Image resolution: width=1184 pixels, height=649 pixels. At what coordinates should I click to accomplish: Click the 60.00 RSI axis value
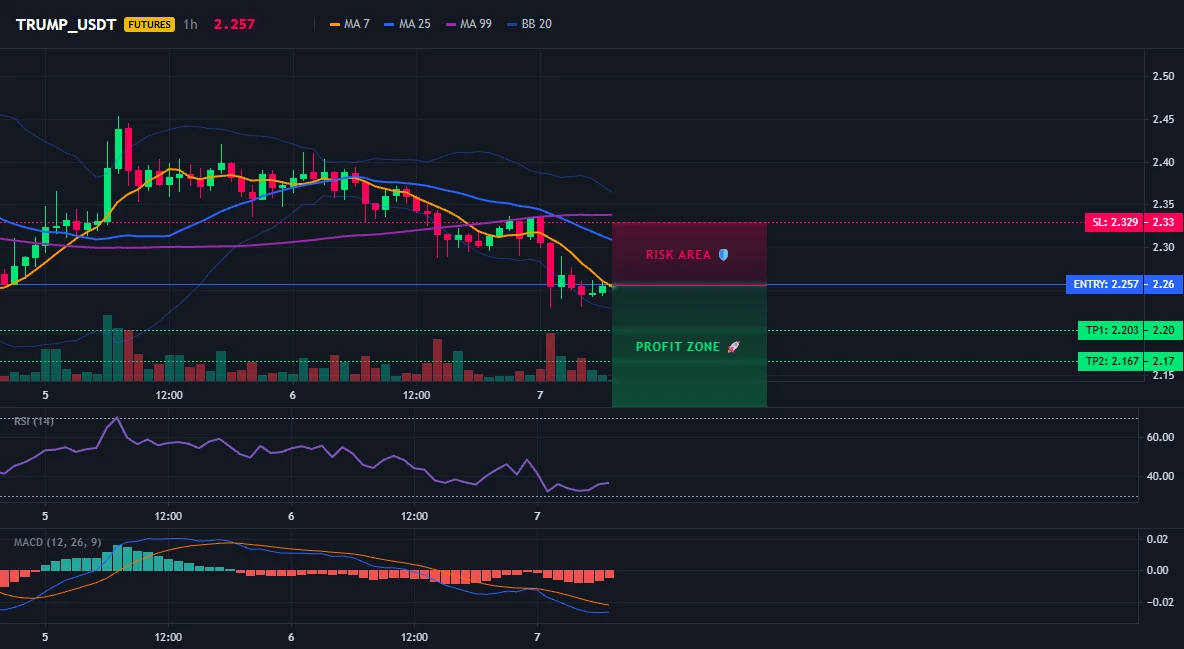click(x=1161, y=437)
